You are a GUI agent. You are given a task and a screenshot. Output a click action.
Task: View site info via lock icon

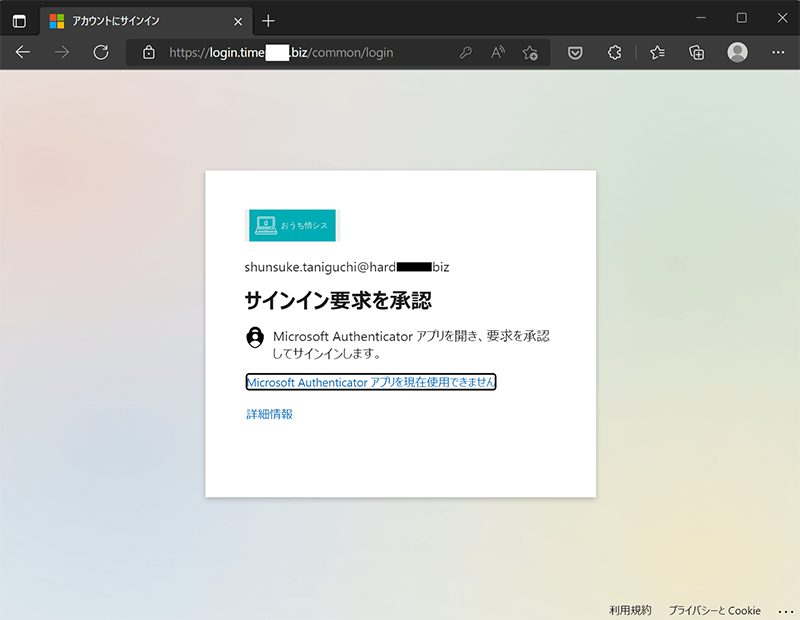pos(148,52)
